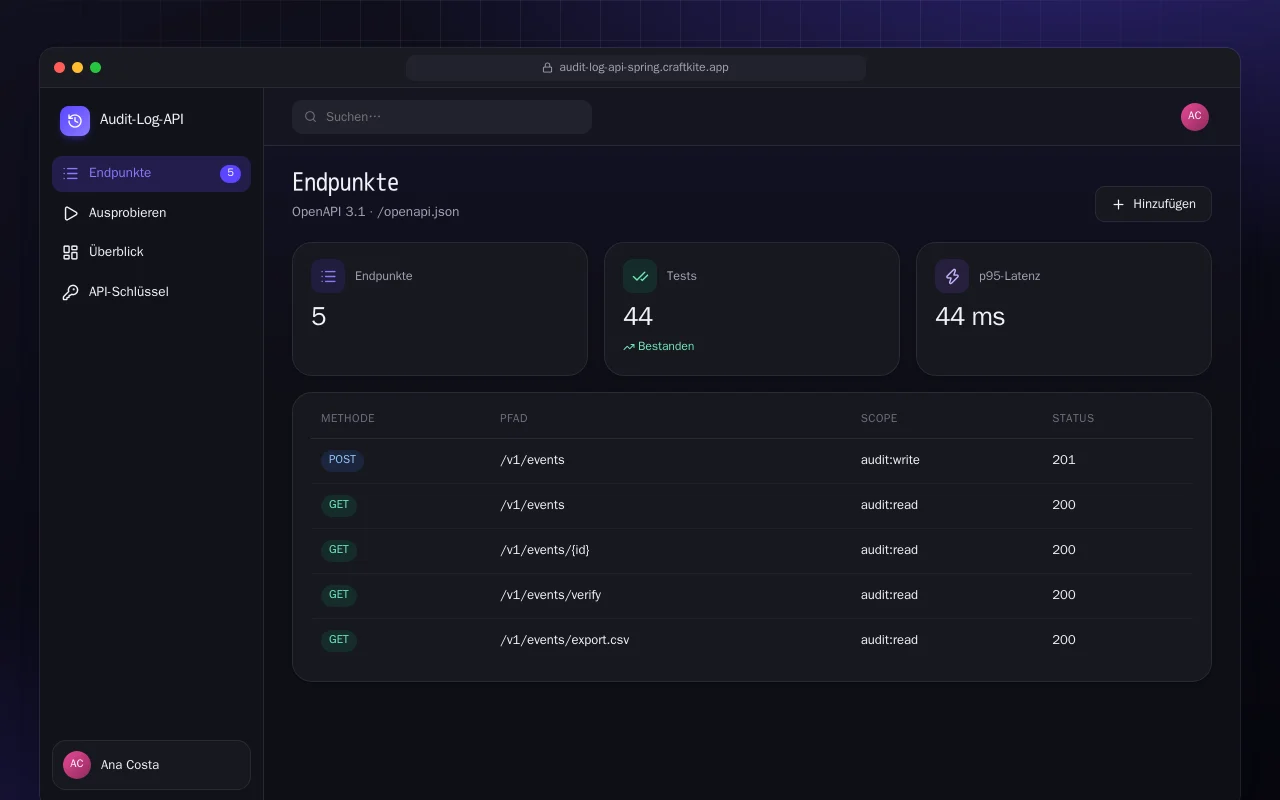The height and width of the screenshot is (800, 1280).
Task: Open the Endpunkte sidebar item
Action: (x=151, y=173)
